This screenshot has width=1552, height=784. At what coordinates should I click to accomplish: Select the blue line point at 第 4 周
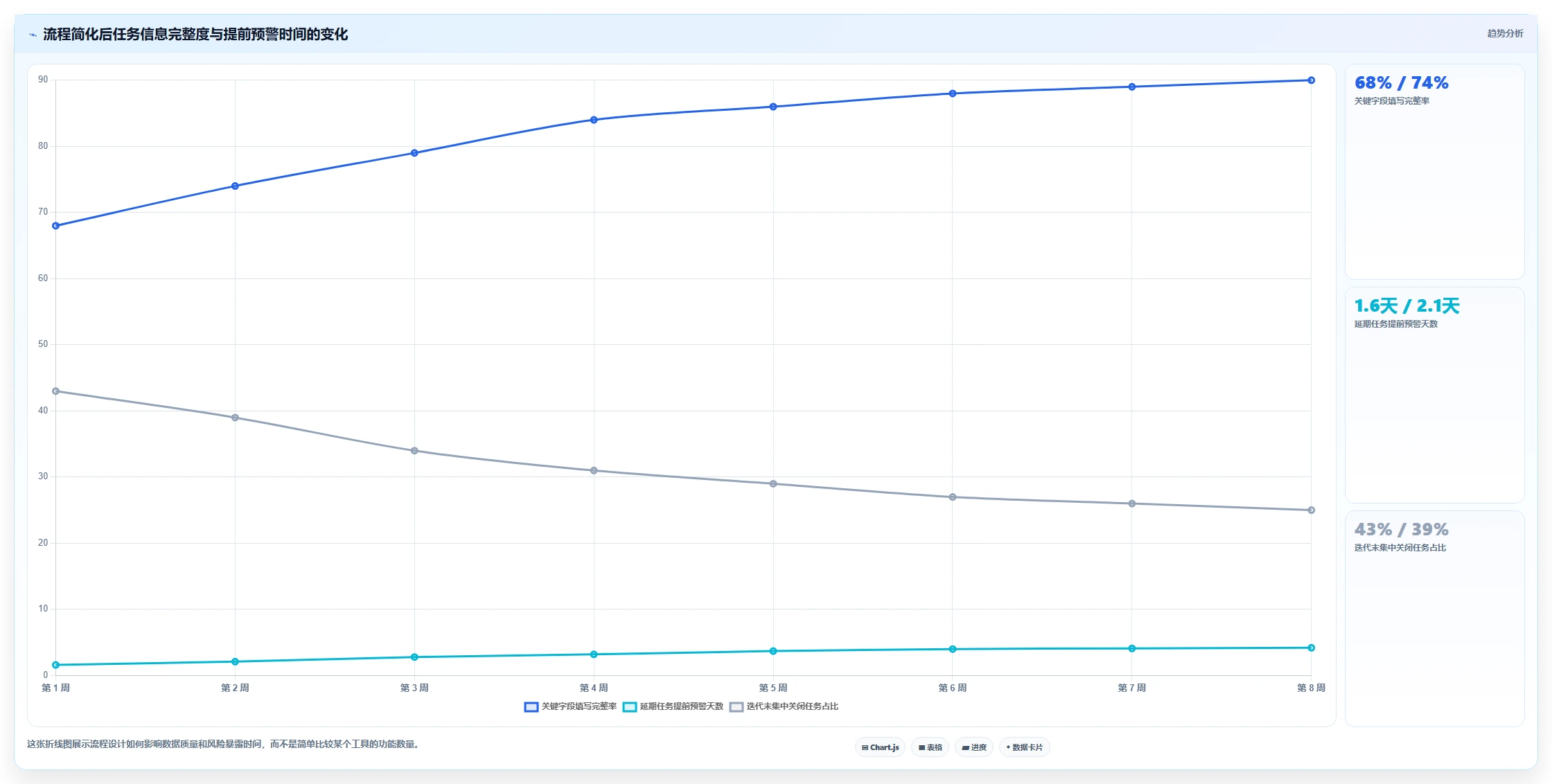[x=594, y=120]
